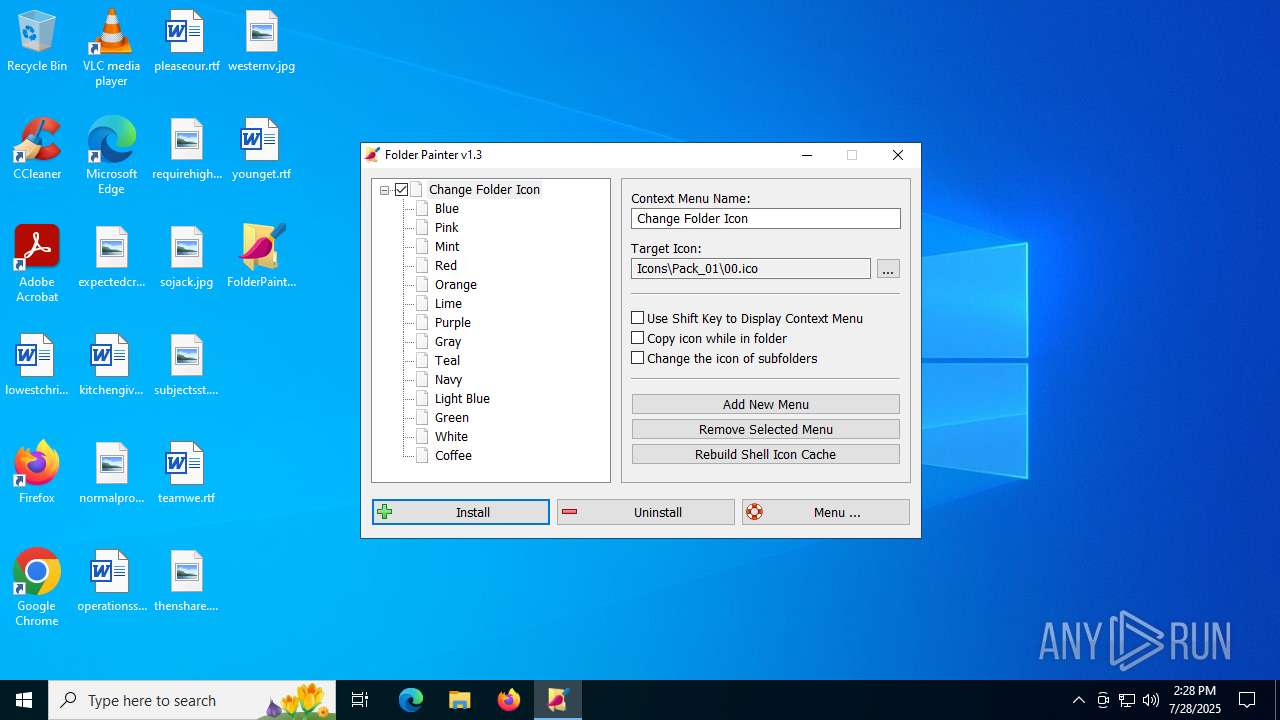Select Purple in the color tree
1280x720 pixels.
point(453,323)
